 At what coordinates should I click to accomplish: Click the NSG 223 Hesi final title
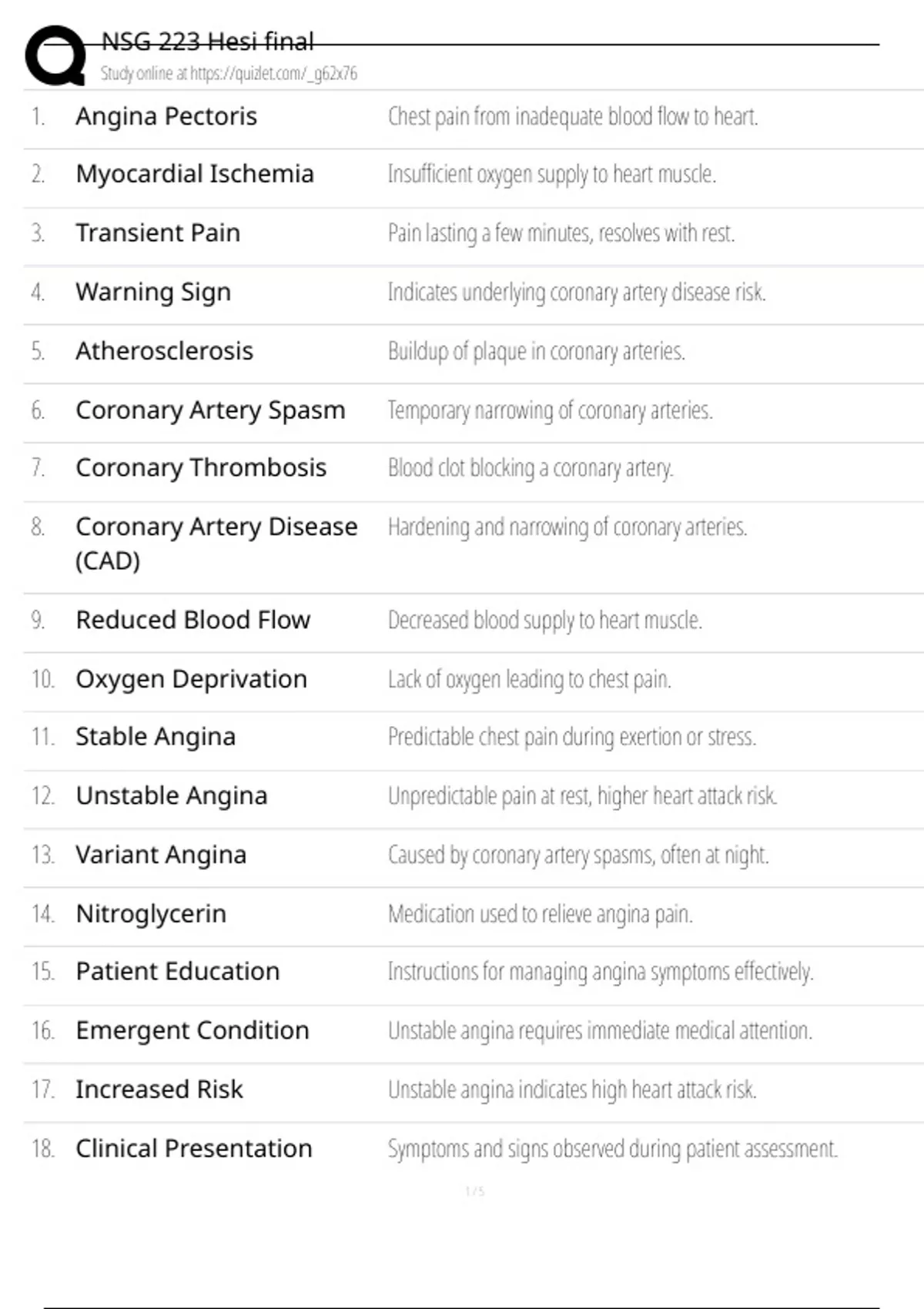click(208, 41)
